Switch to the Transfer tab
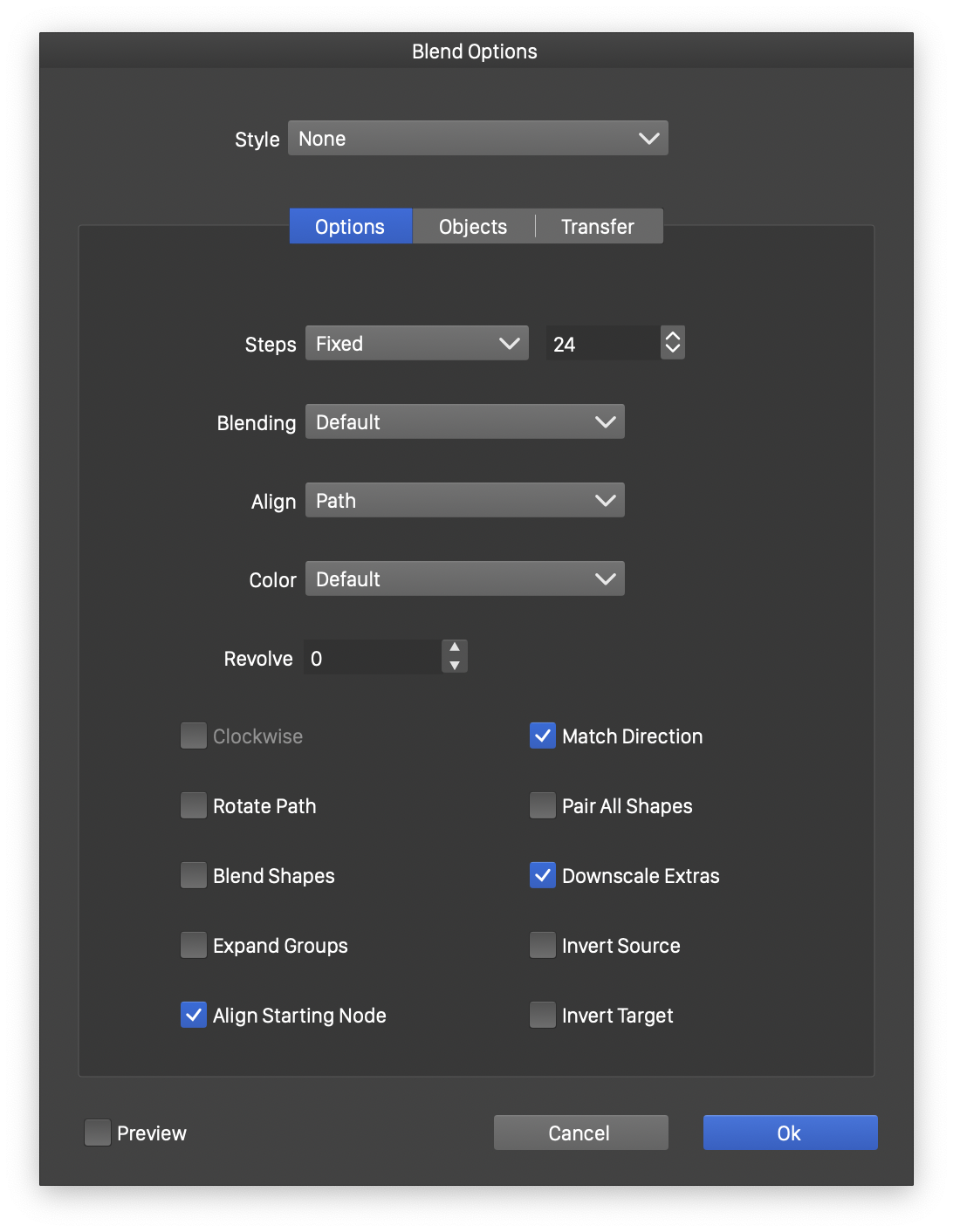Image resolution: width=953 pixels, height=1232 pixels. 598,227
